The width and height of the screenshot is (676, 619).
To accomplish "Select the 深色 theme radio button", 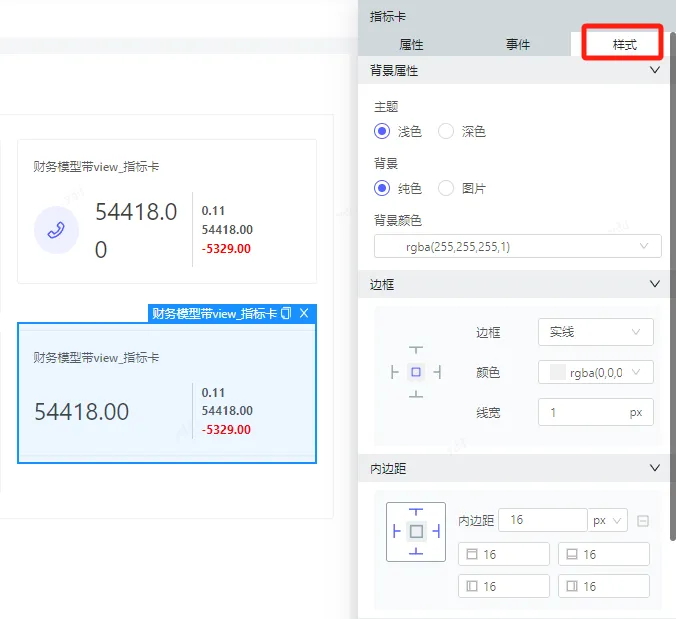I will pyautogui.click(x=446, y=131).
